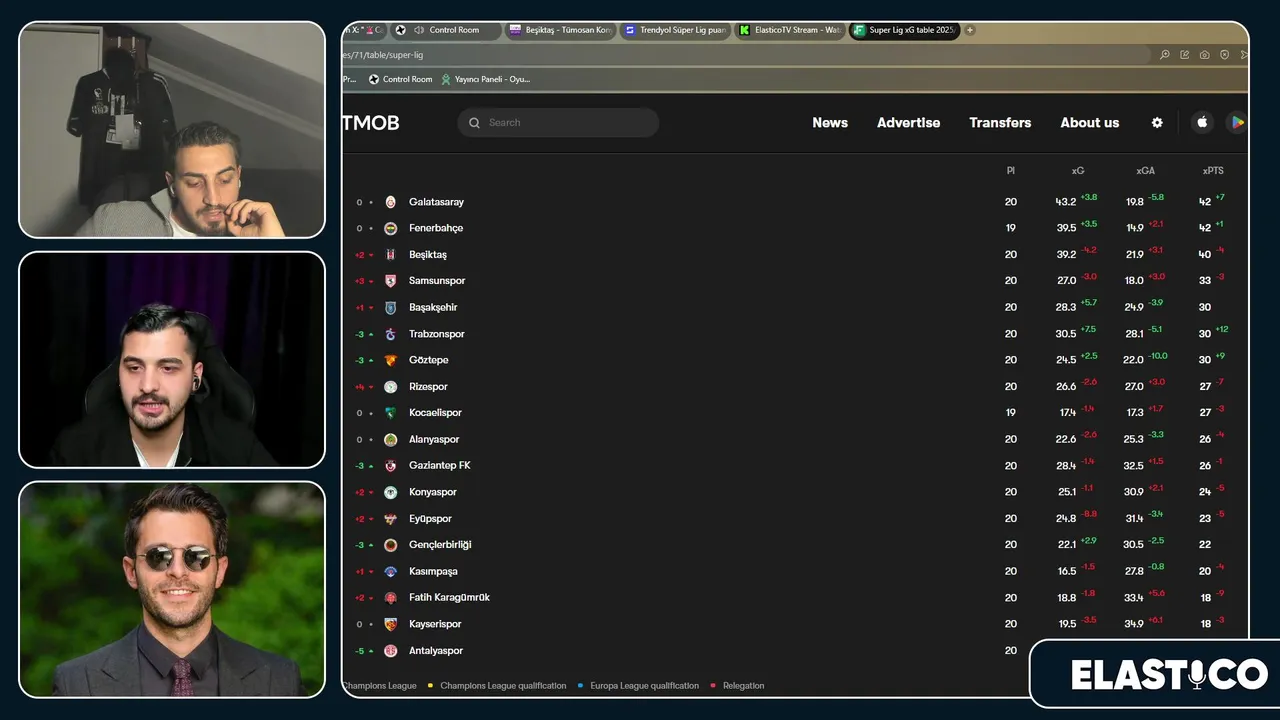Click the Samsunspor club crest
1280x720 pixels.
[391, 281]
